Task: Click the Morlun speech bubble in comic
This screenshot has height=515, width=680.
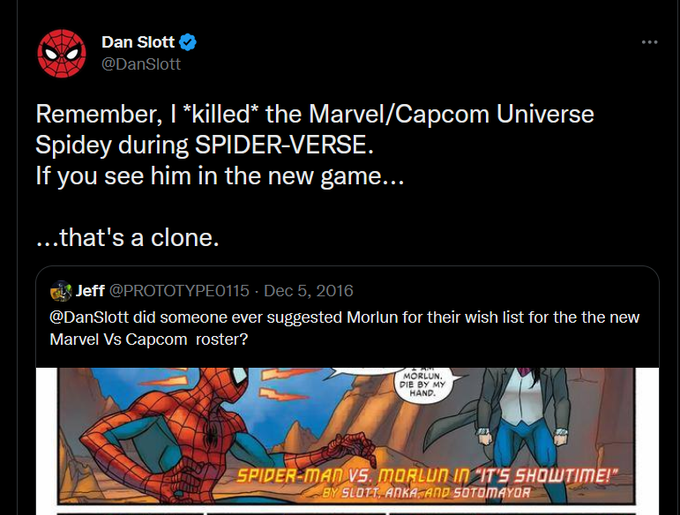Action: [x=423, y=384]
